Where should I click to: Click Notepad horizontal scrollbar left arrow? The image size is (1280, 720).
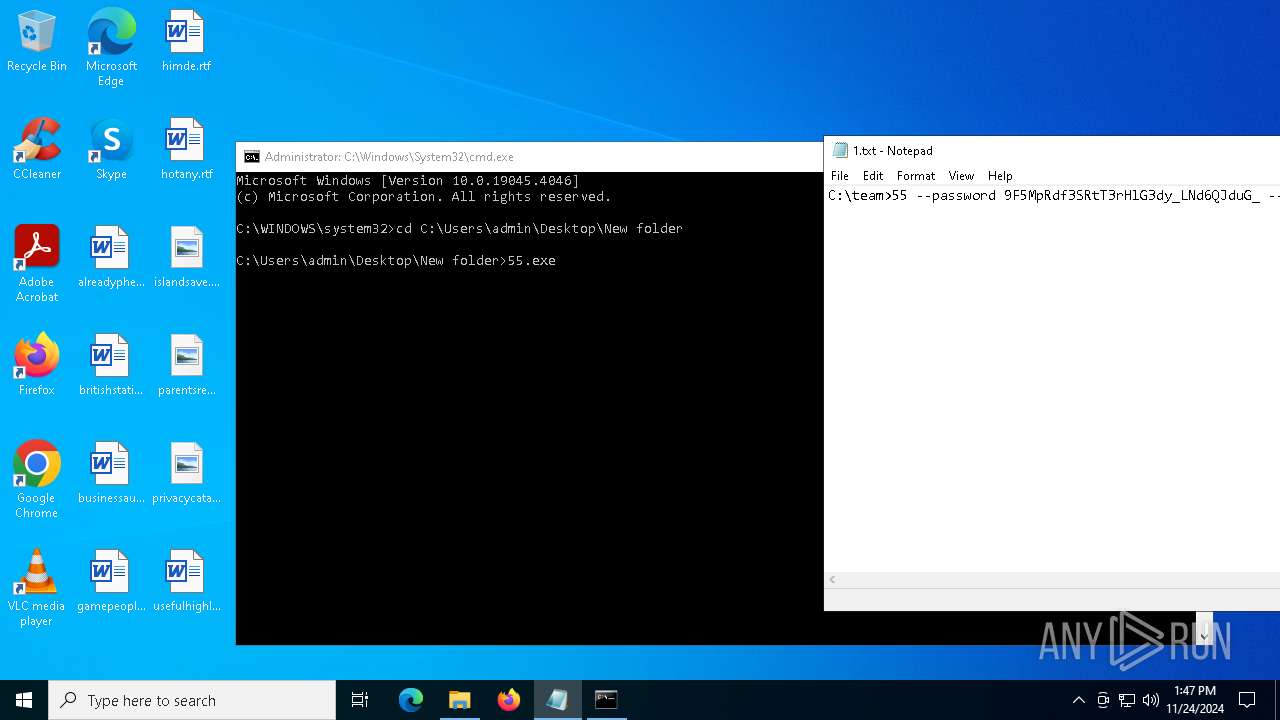point(832,580)
